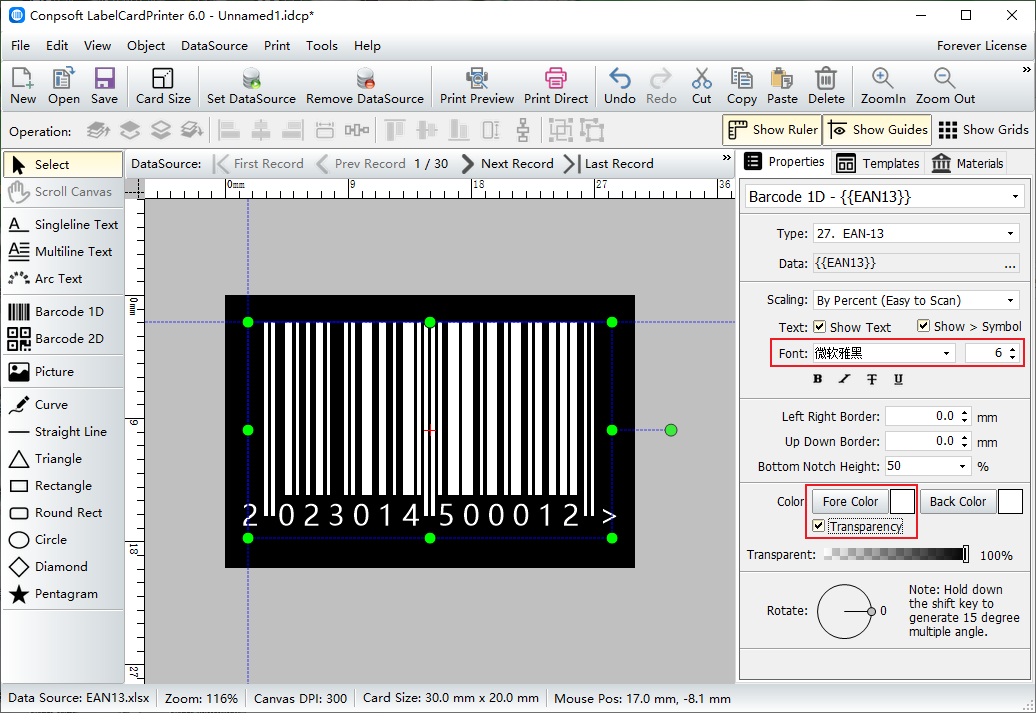Image resolution: width=1036 pixels, height=713 pixels.
Task: Toggle Show Grids
Action: click(983, 130)
